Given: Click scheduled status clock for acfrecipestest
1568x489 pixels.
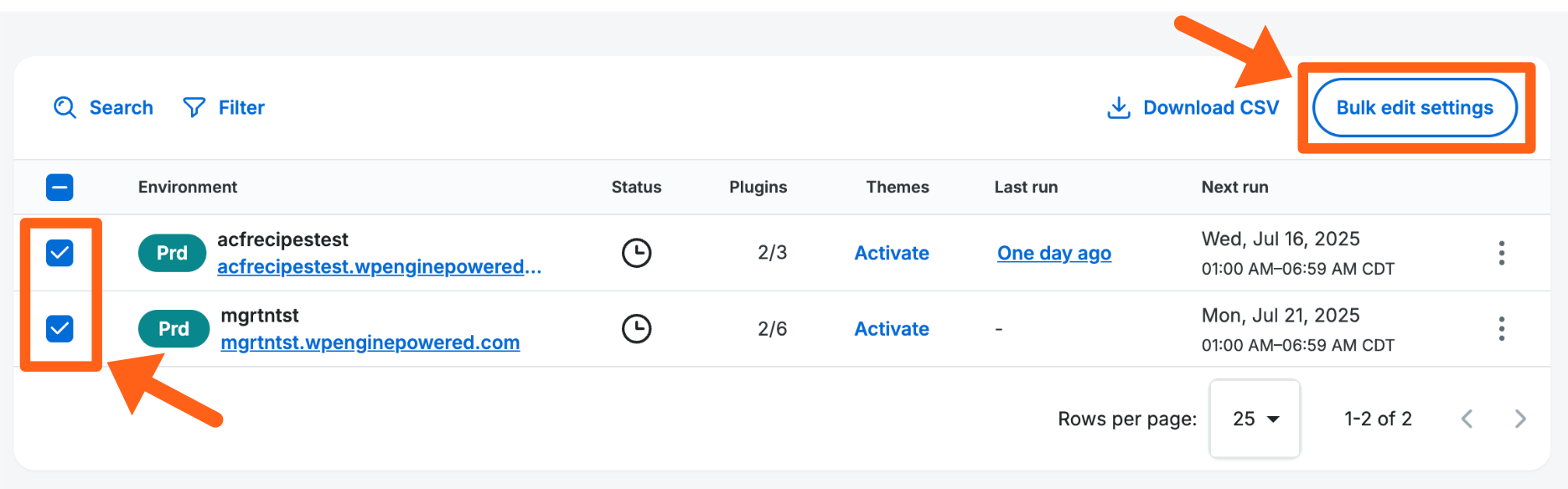Looking at the screenshot, I should point(636,253).
